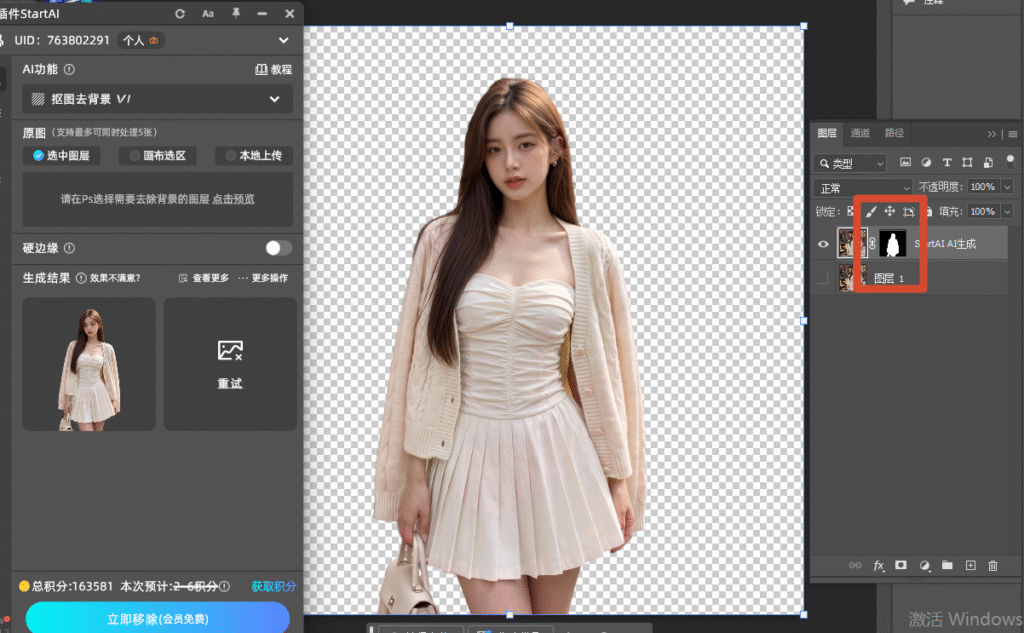Refresh the StartAI plugin panel

click(180, 14)
